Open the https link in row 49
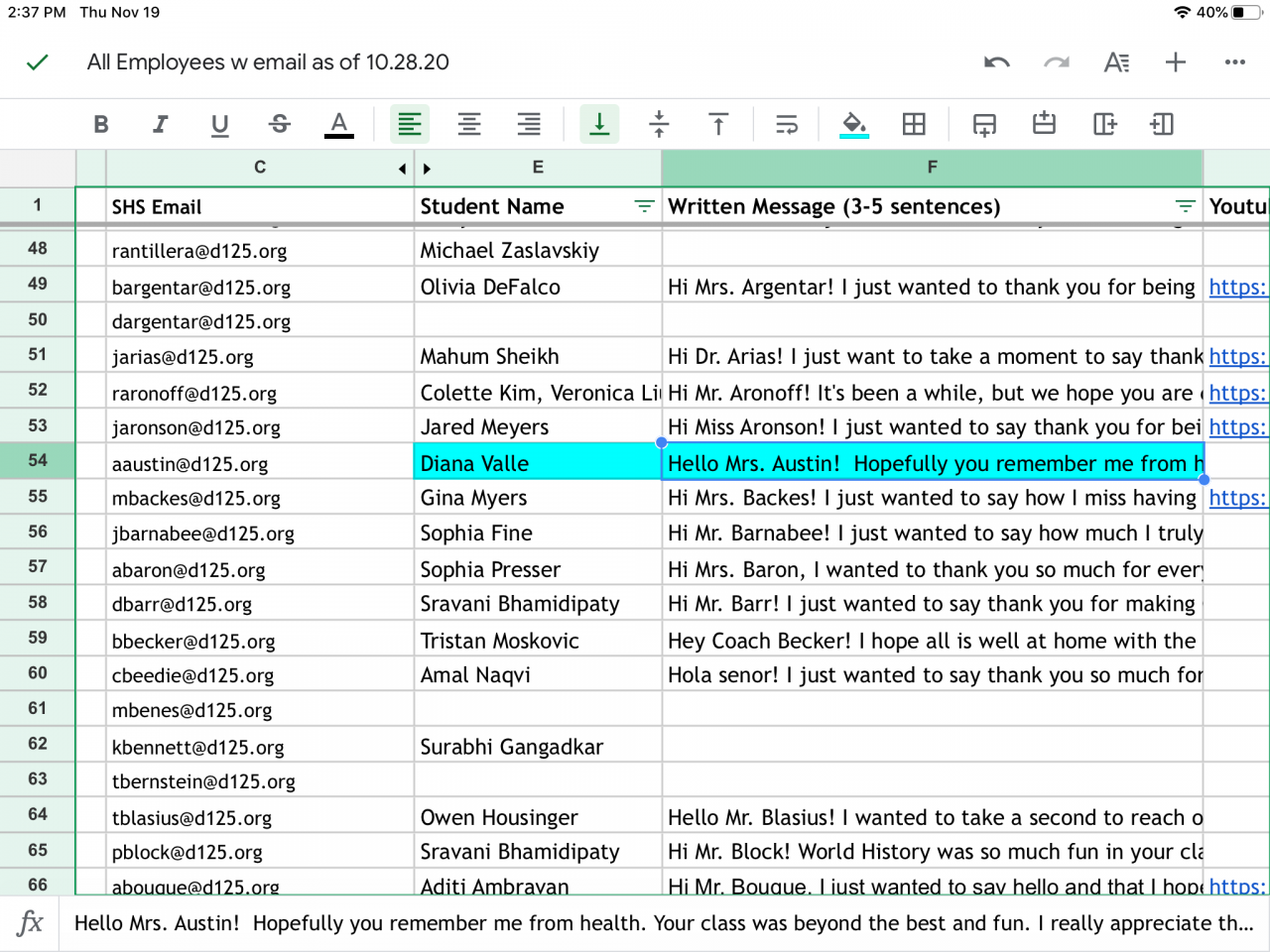The height and width of the screenshot is (952, 1270). [1236, 288]
